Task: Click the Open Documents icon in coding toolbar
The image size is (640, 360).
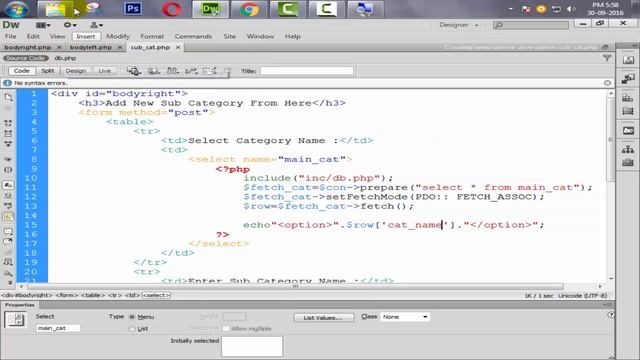Action: (8, 98)
